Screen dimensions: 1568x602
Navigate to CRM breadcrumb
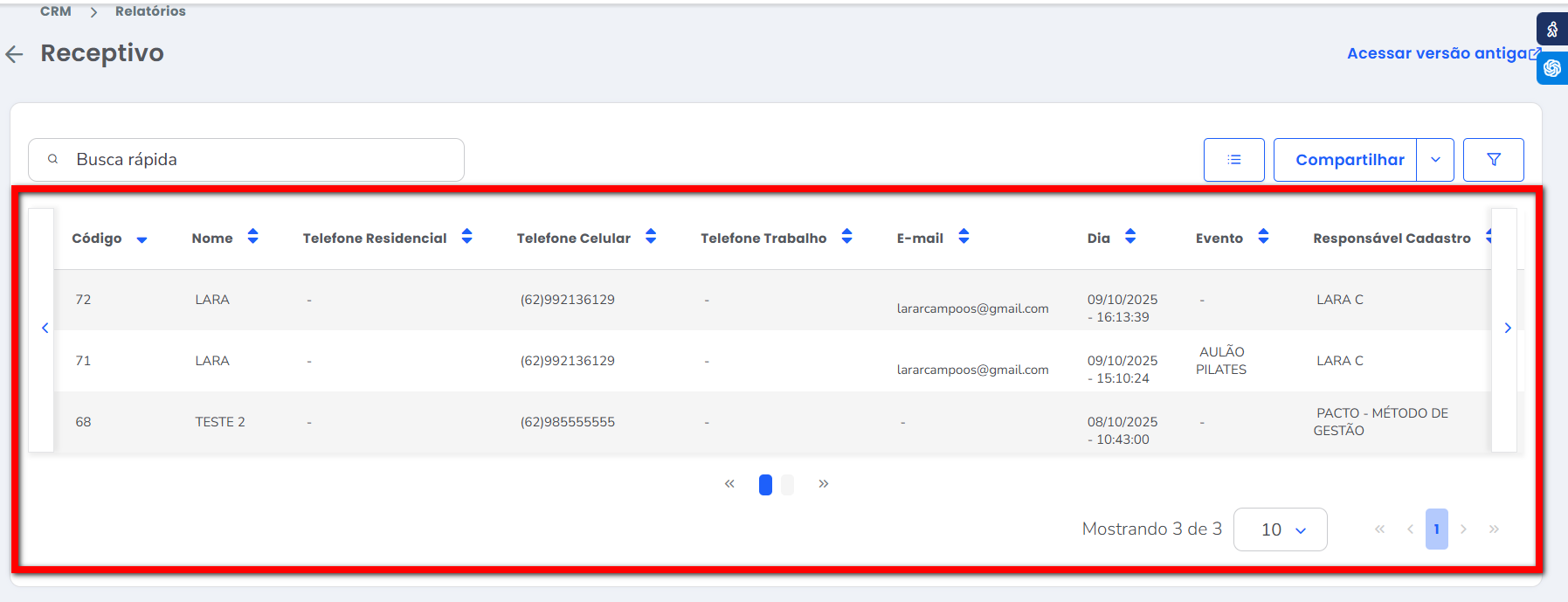tap(56, 11)
